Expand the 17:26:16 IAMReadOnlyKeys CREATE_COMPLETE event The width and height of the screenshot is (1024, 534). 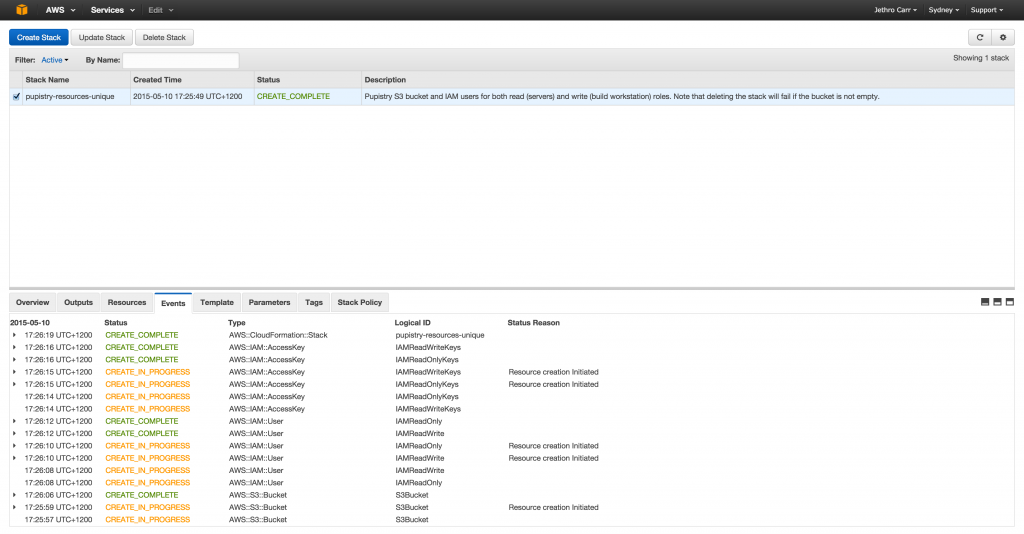(14, 360)
